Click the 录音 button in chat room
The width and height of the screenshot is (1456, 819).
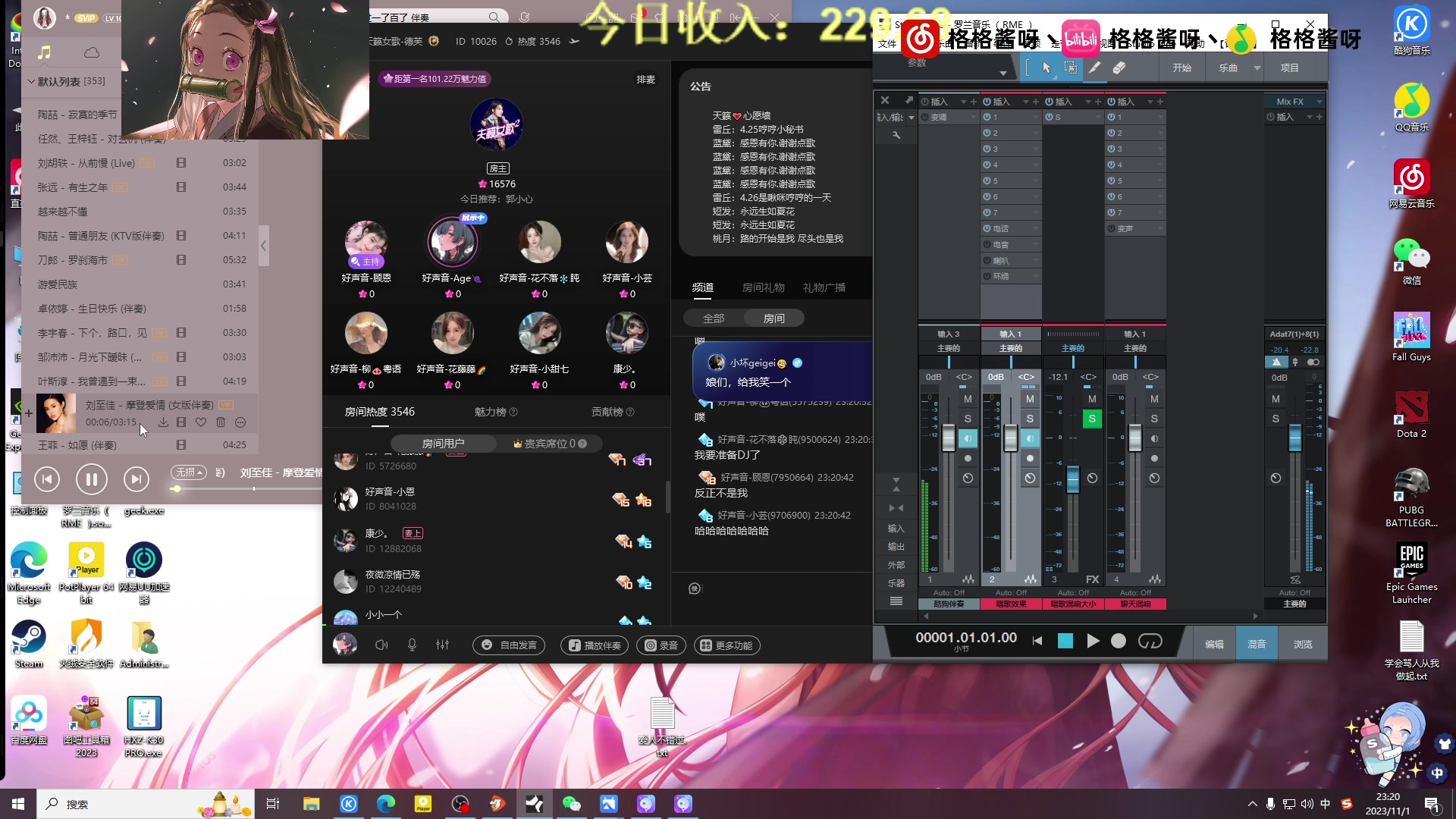[x=661, y=645]
